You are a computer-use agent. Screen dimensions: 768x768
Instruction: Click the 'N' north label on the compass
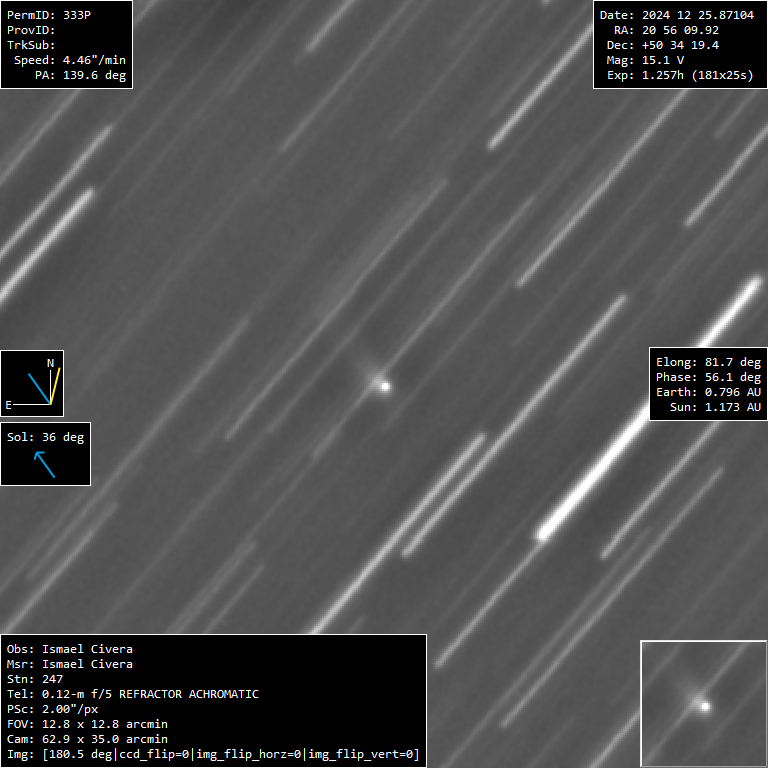pyautogui.click(x=50, y=363)
